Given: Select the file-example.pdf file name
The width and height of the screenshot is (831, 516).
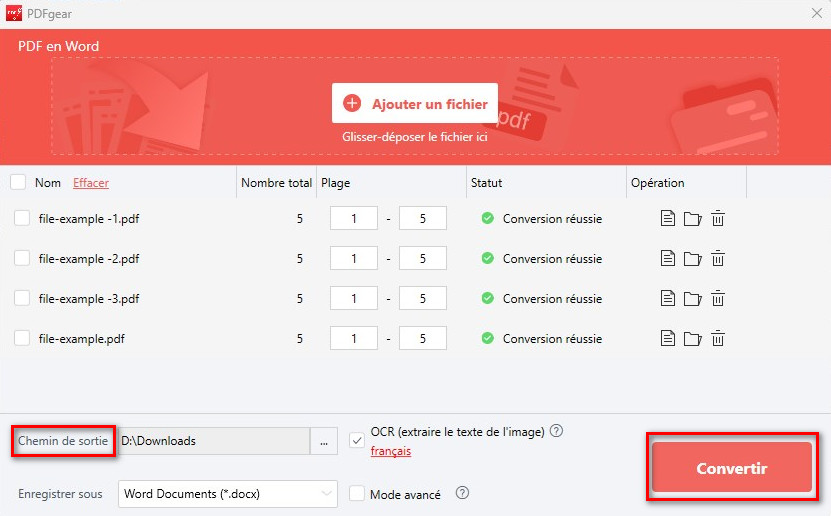Looking at the screenshot, I should point(81,339).
